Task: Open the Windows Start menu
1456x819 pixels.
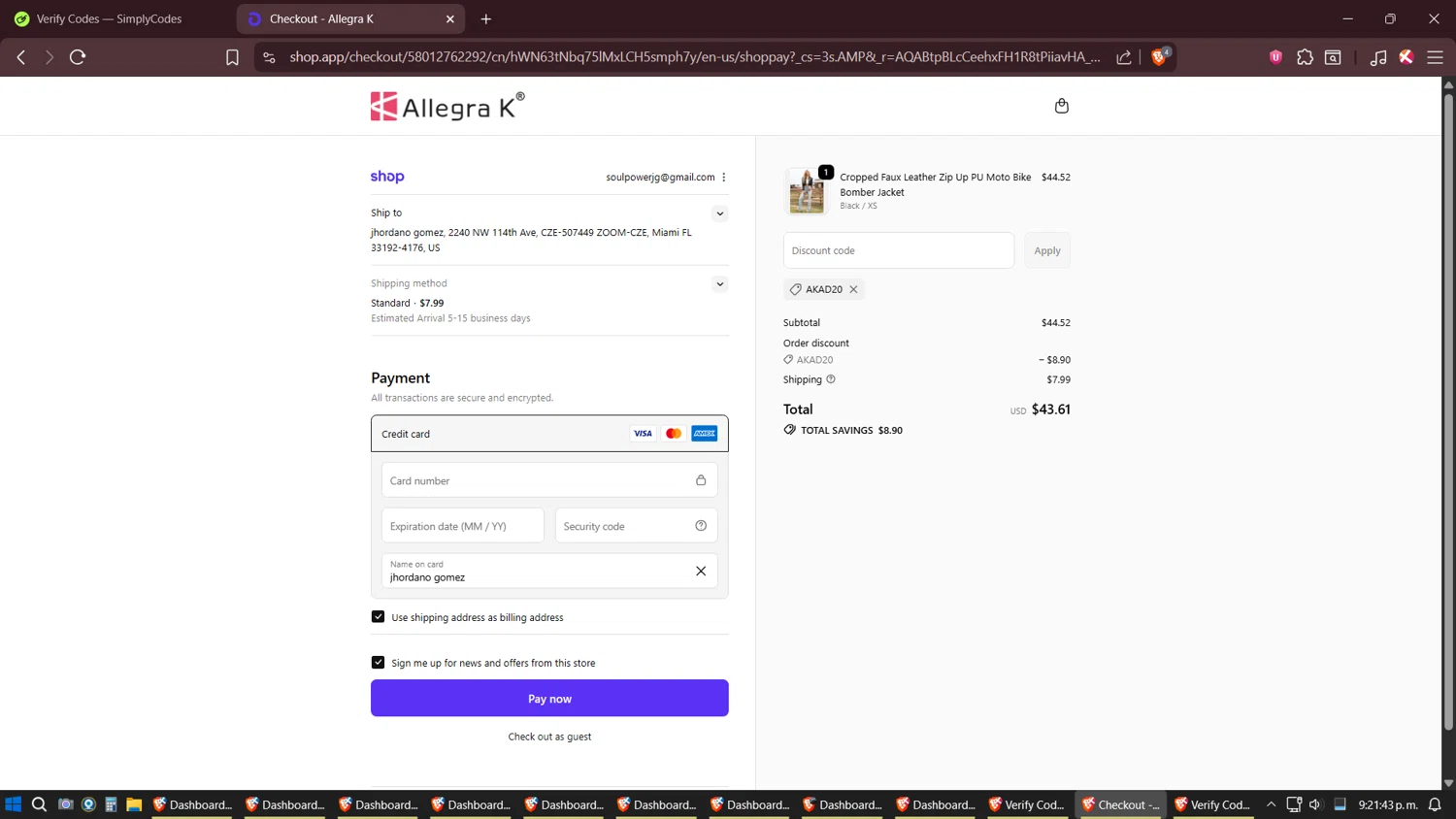Action: [x=14, y=804]
